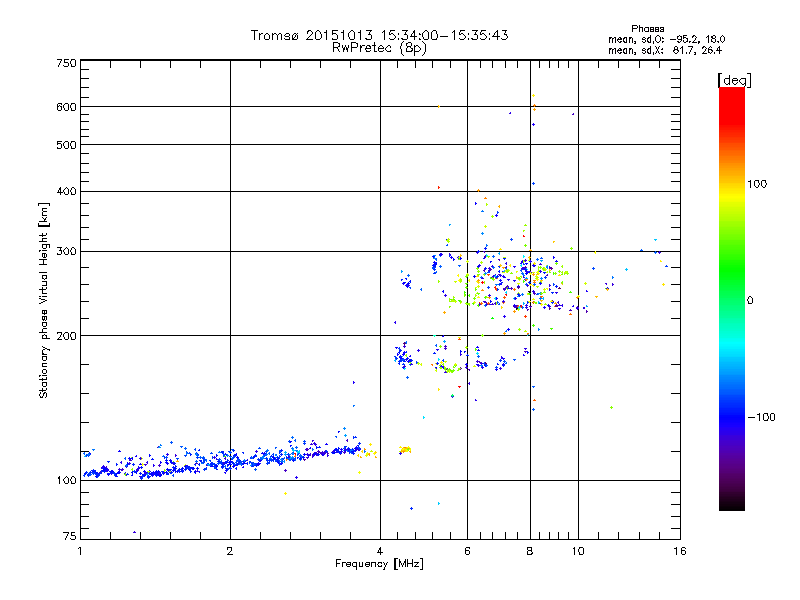Viewport: 800px width, 600px height.
Task: Click the colorbar tick label "0"
Action: pyautogui.click(x=750, y=301)
